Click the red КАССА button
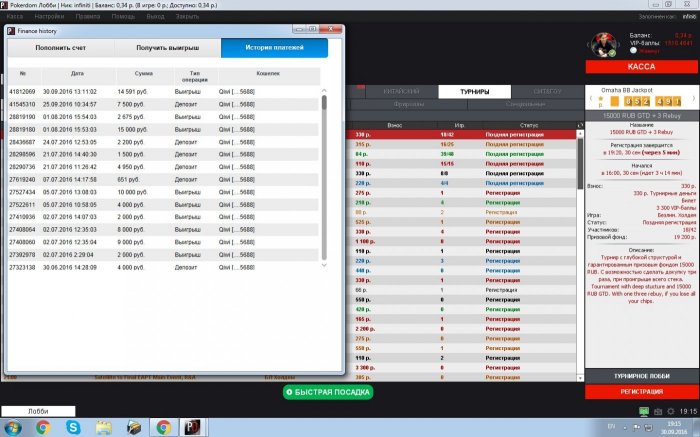 (x=642, y=67)
